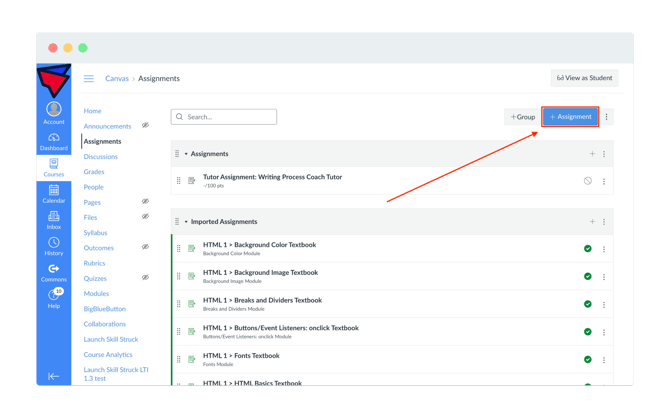Open Discussions in the course menu
The height and width of the screenshot is (418, 670).
click(100, 157)
